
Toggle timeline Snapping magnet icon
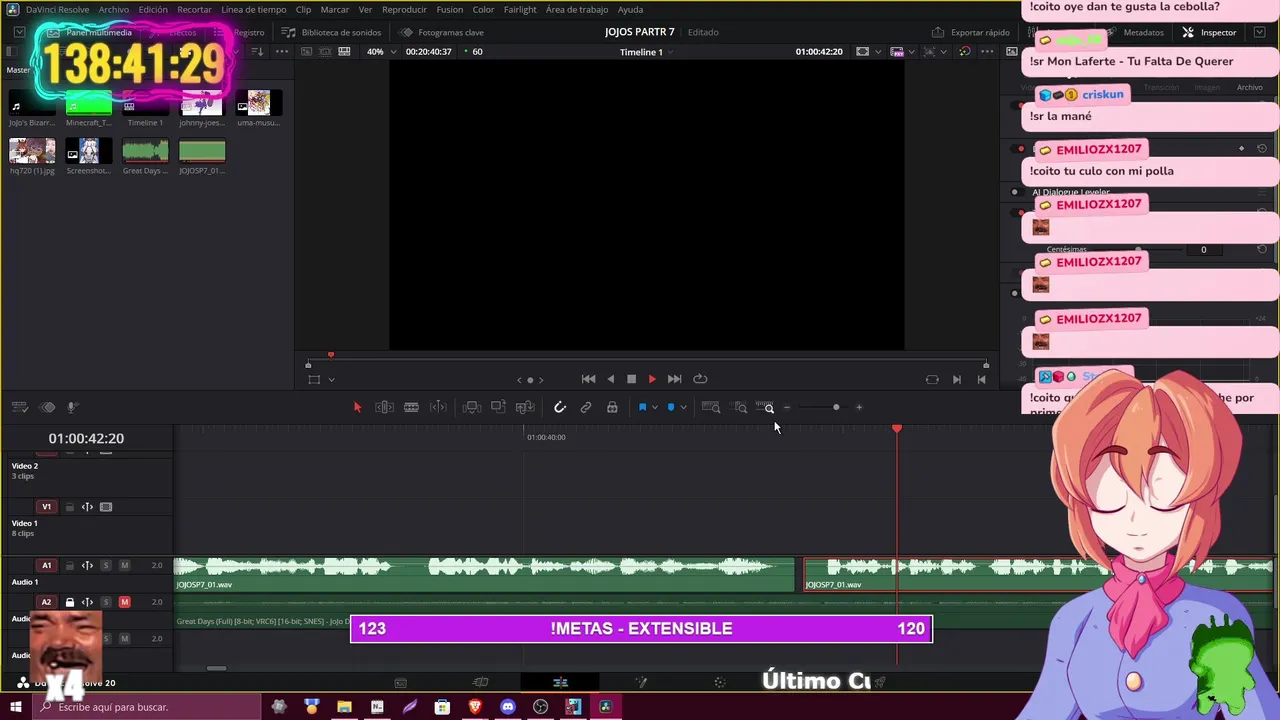pyautogui.click(x=560, y=407)
